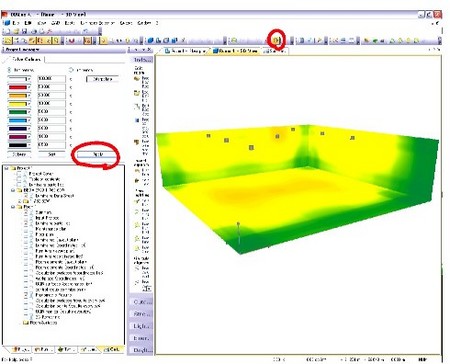Toggle the Project Cover output checkbox

click(19, 174)
